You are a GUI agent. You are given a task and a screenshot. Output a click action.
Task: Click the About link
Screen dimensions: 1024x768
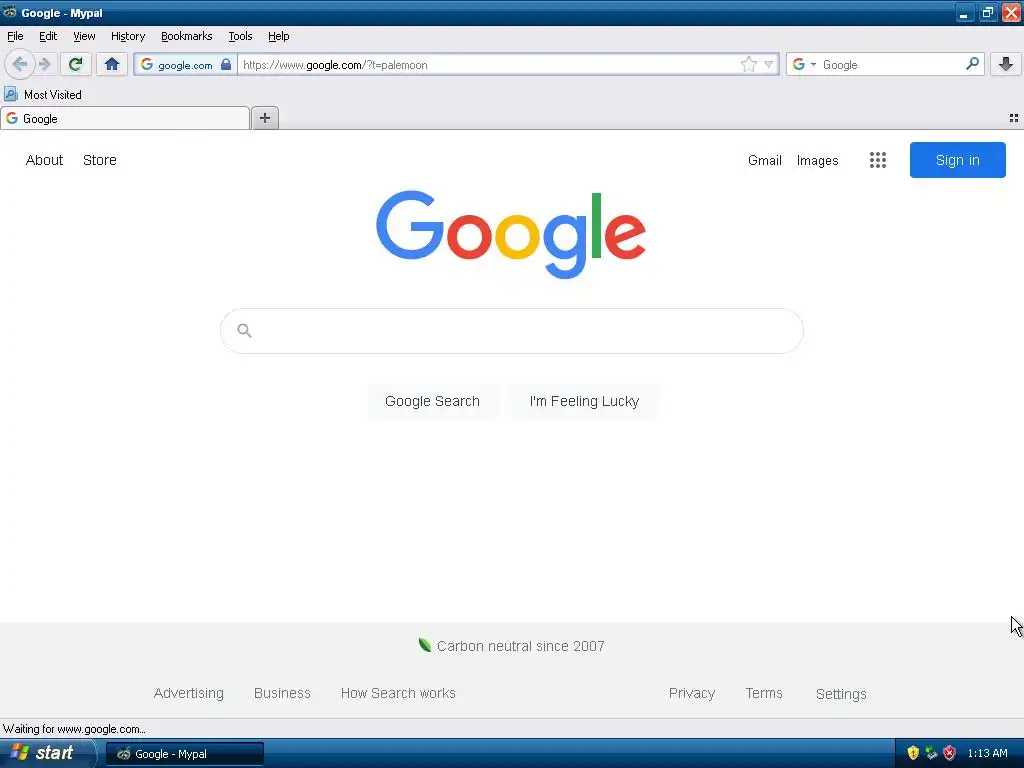coord(44,160)
